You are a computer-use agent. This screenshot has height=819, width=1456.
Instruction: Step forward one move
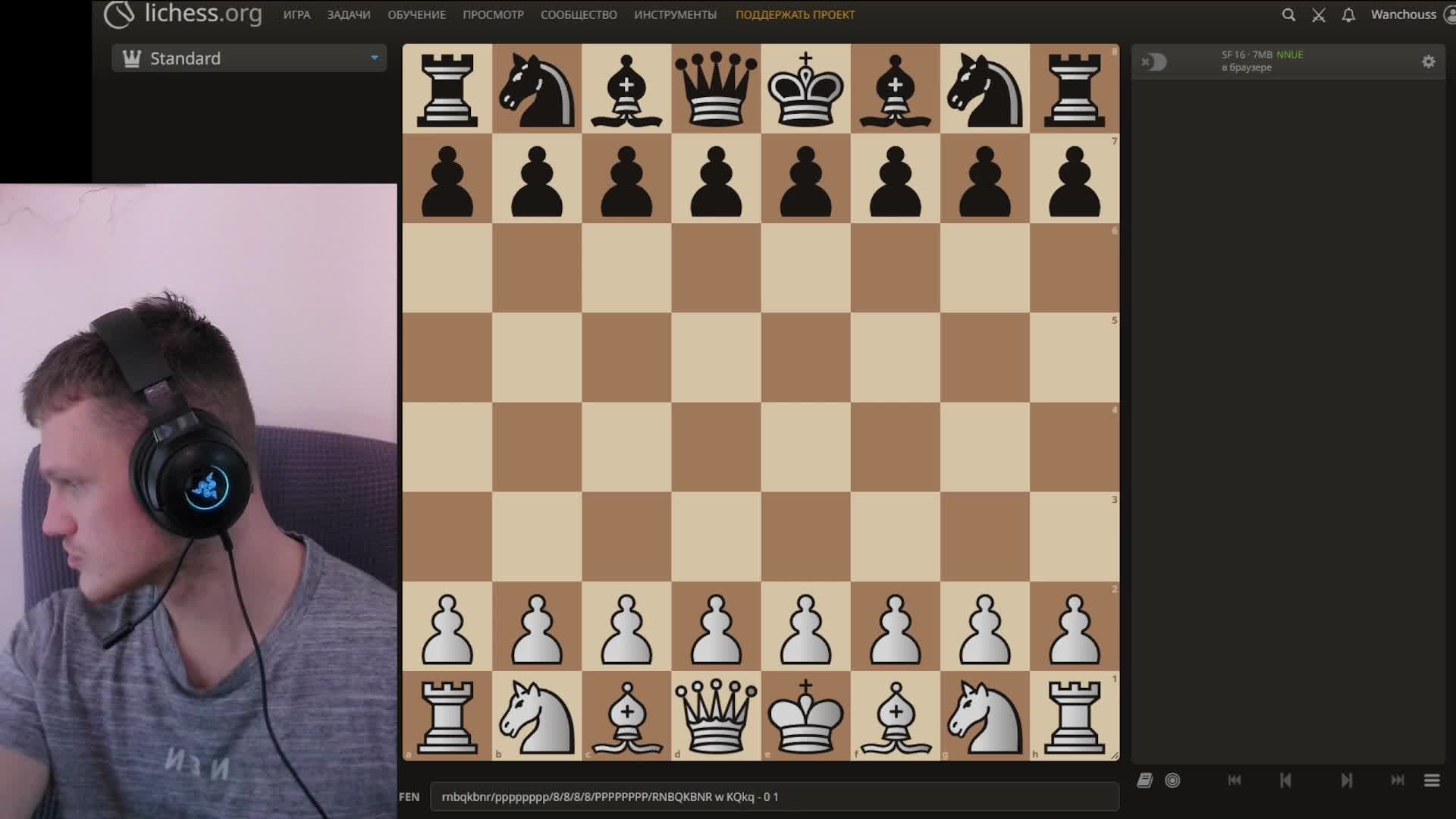point(1347,780)
